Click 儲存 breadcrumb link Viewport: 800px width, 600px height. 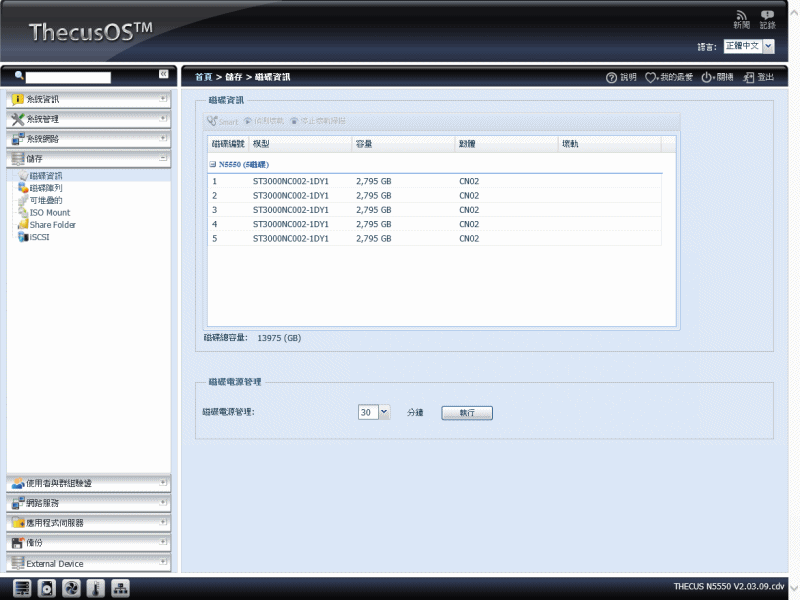point(234,77)
